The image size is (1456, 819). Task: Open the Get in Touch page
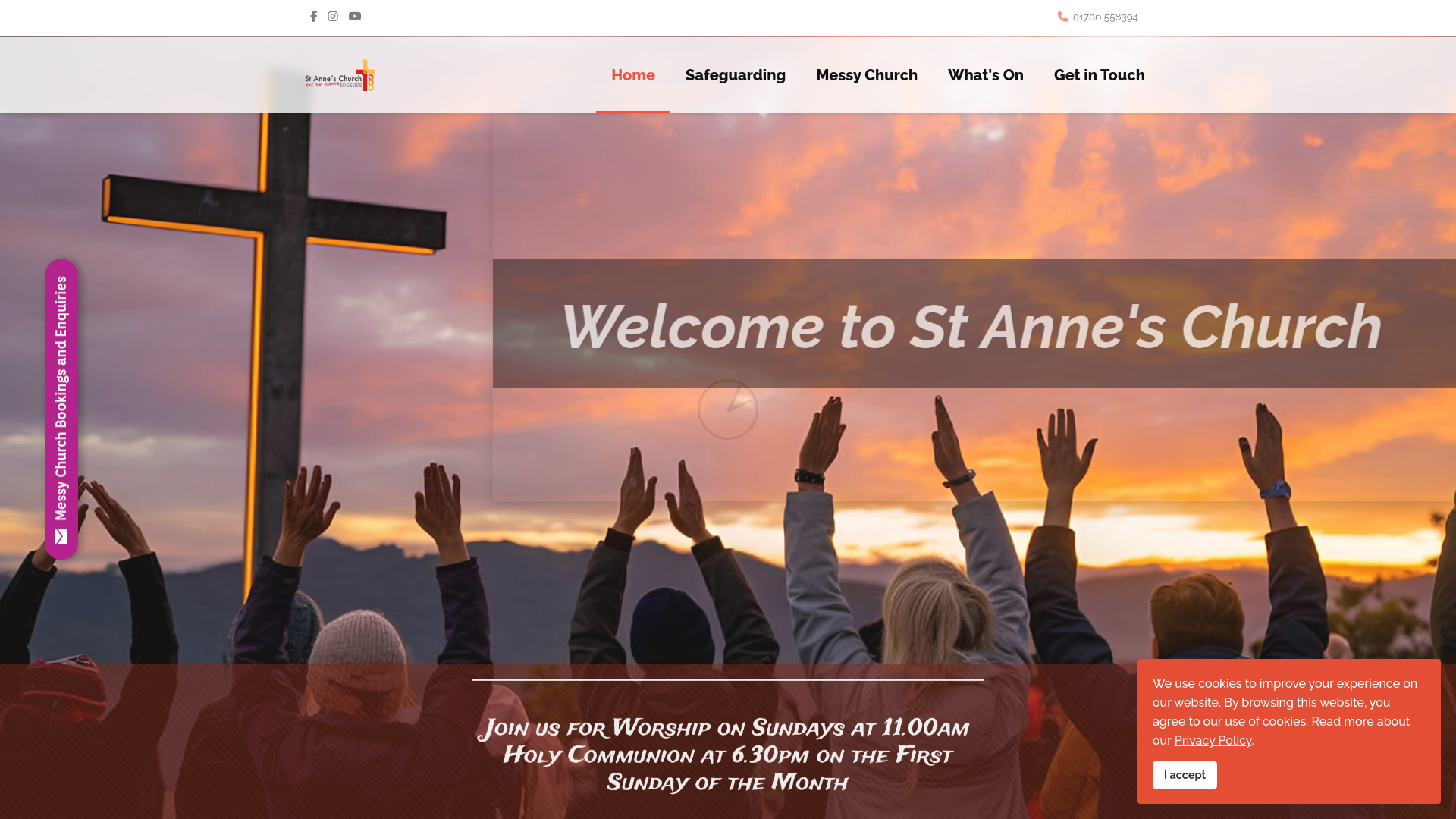pos(1100,75)
